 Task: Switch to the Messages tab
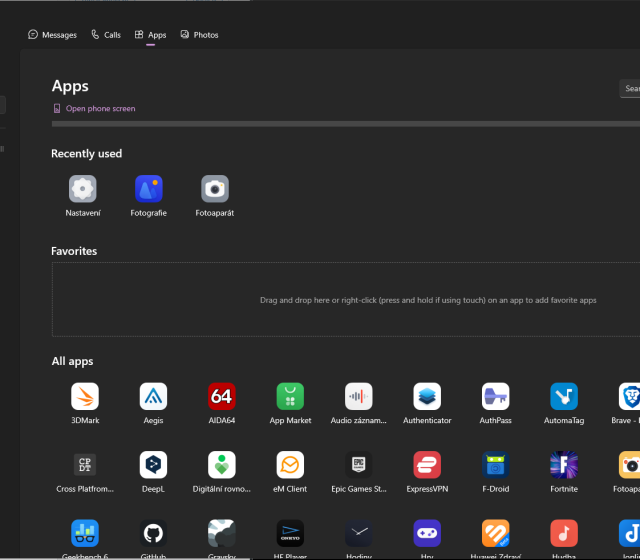tap(53, 35)
